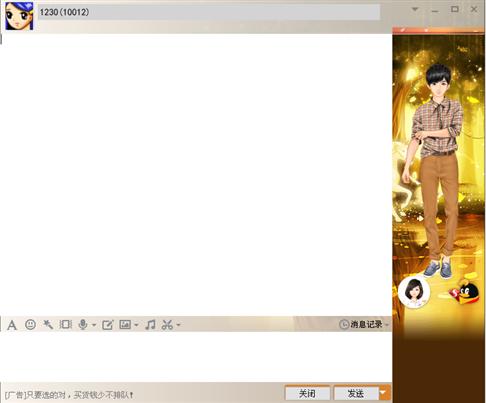
Task: Click the music note icon
Action: pyautogui.click(x=150, y=324)
